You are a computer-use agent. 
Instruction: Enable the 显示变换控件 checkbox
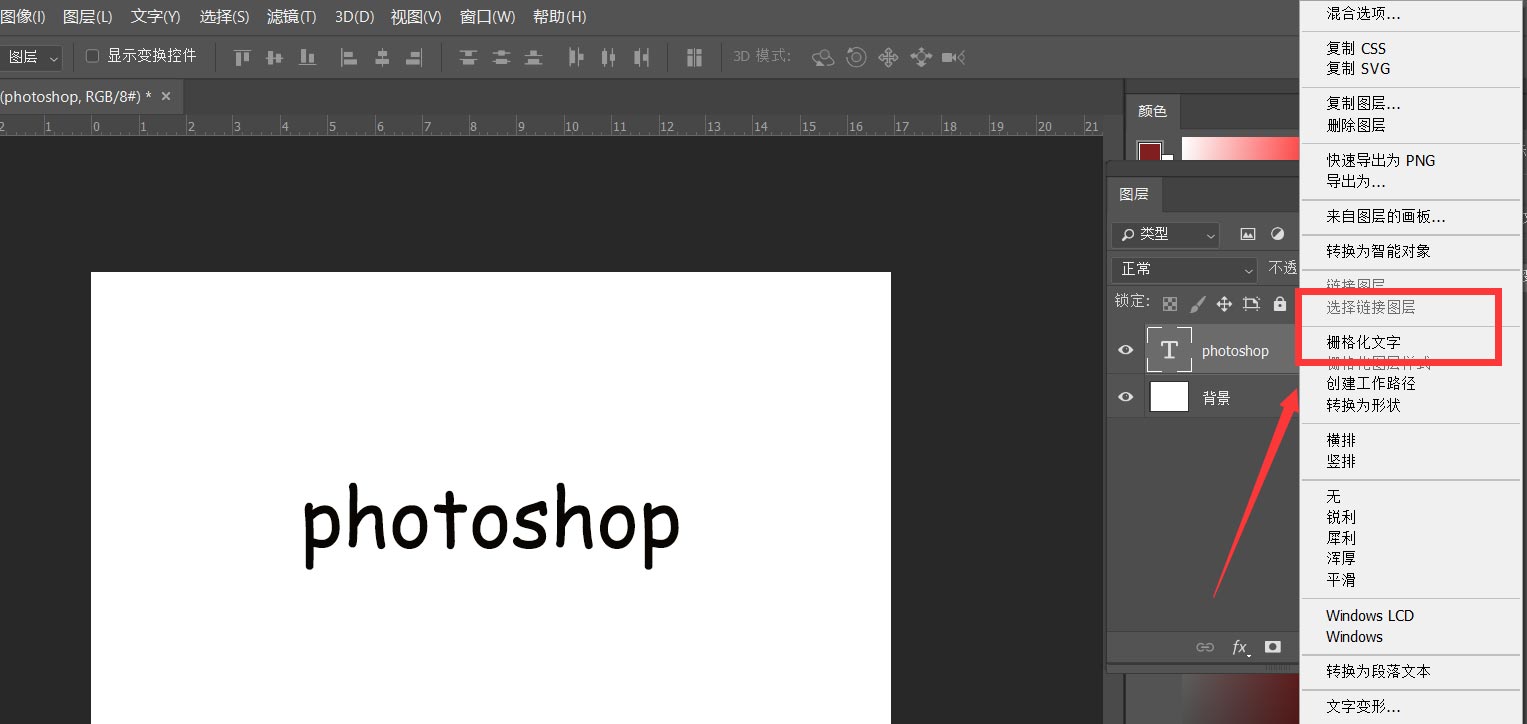pyautogui.click(x=92, y=56)
